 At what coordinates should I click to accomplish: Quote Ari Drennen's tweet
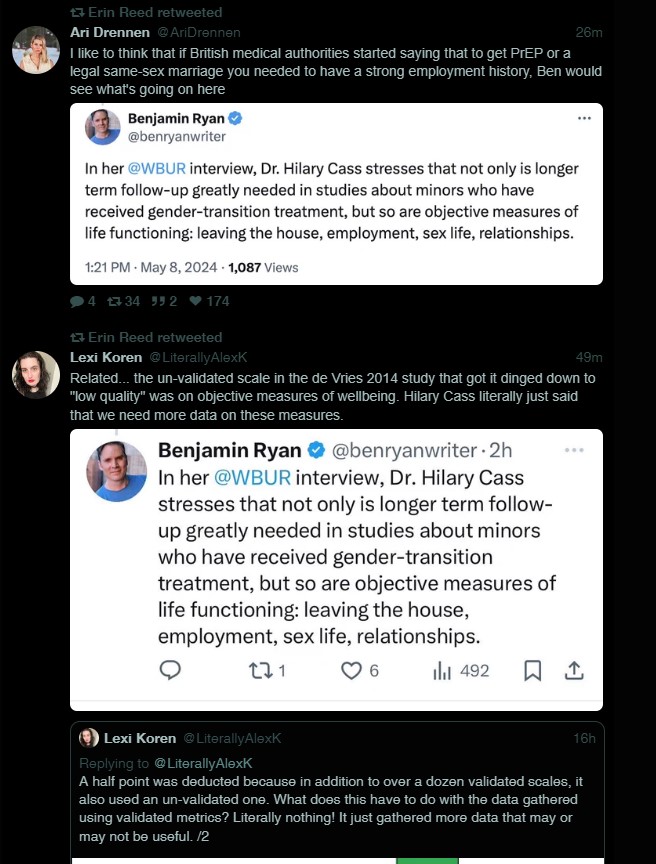coord(156,301)
